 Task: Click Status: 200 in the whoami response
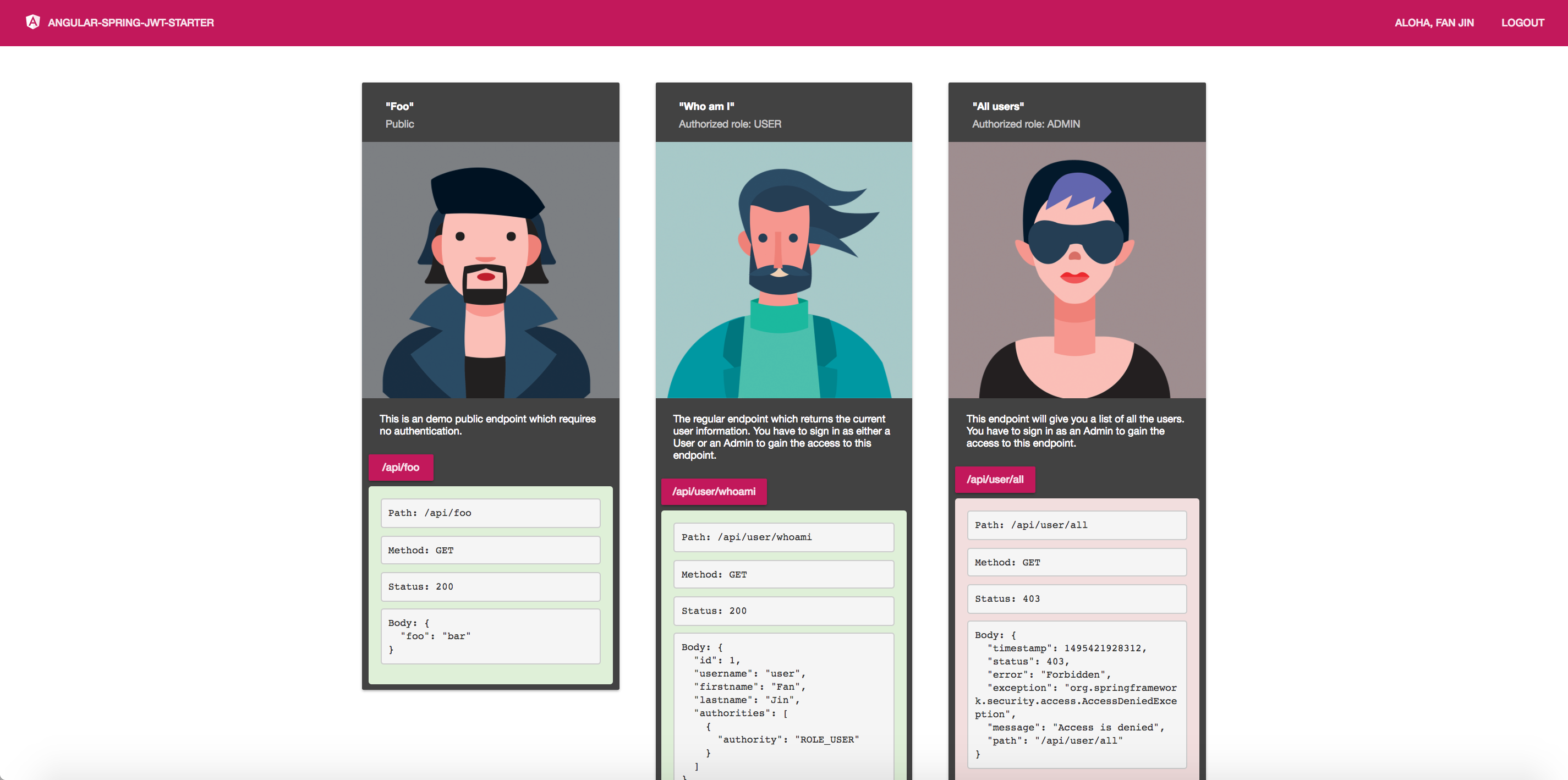783,611
